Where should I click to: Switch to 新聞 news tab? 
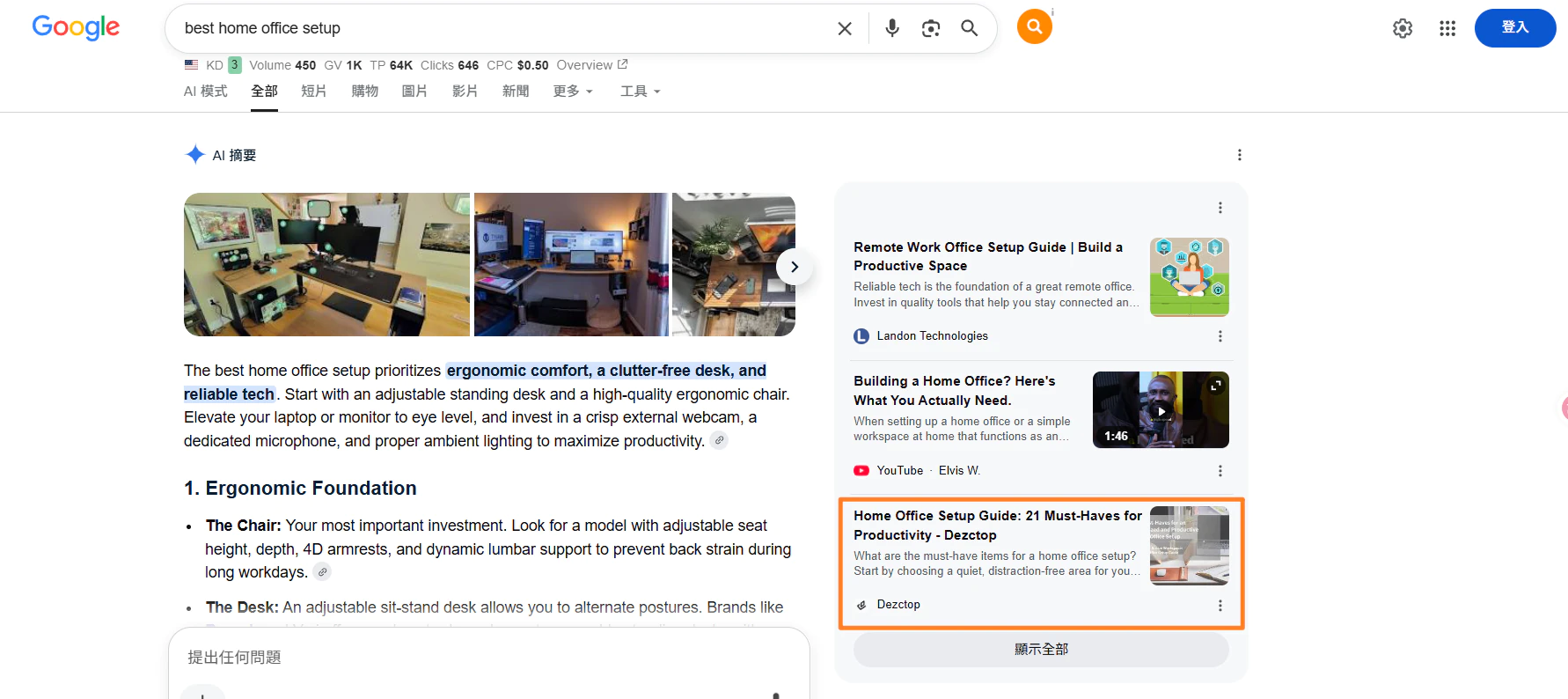tap(516, 92)
